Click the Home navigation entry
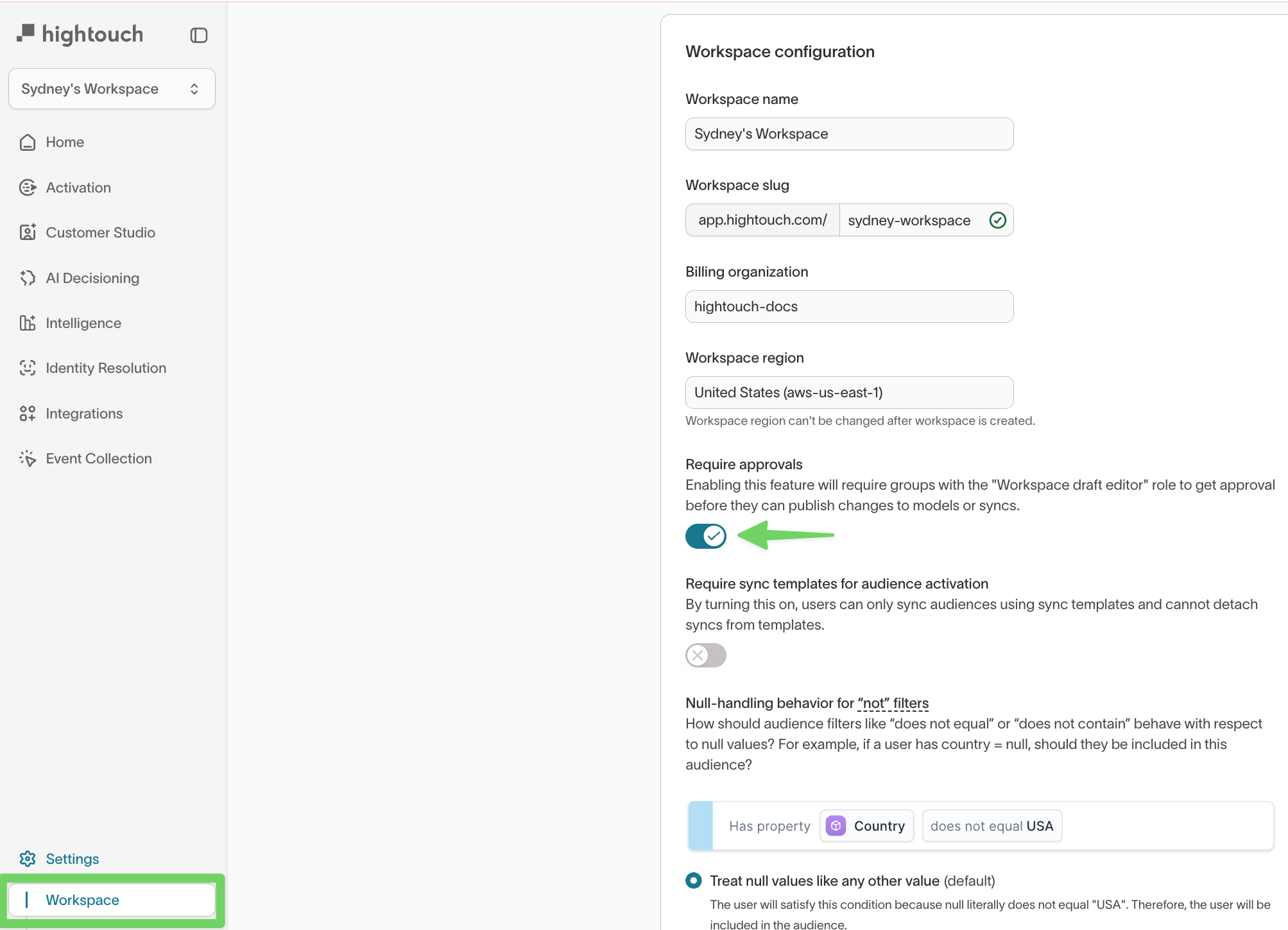Image resolution: width=1288 pixels, height=930 pixels. point(65,142)
